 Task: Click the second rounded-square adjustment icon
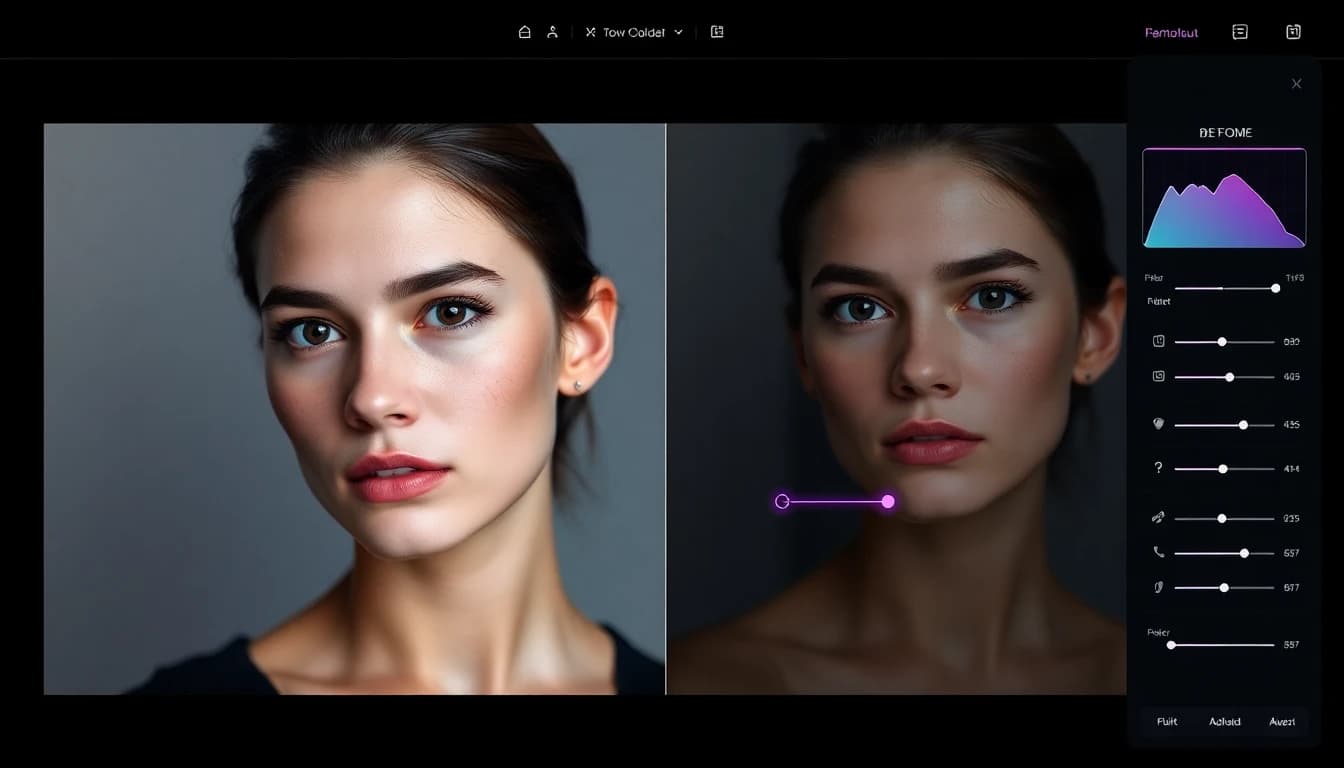coord(1157,376)
